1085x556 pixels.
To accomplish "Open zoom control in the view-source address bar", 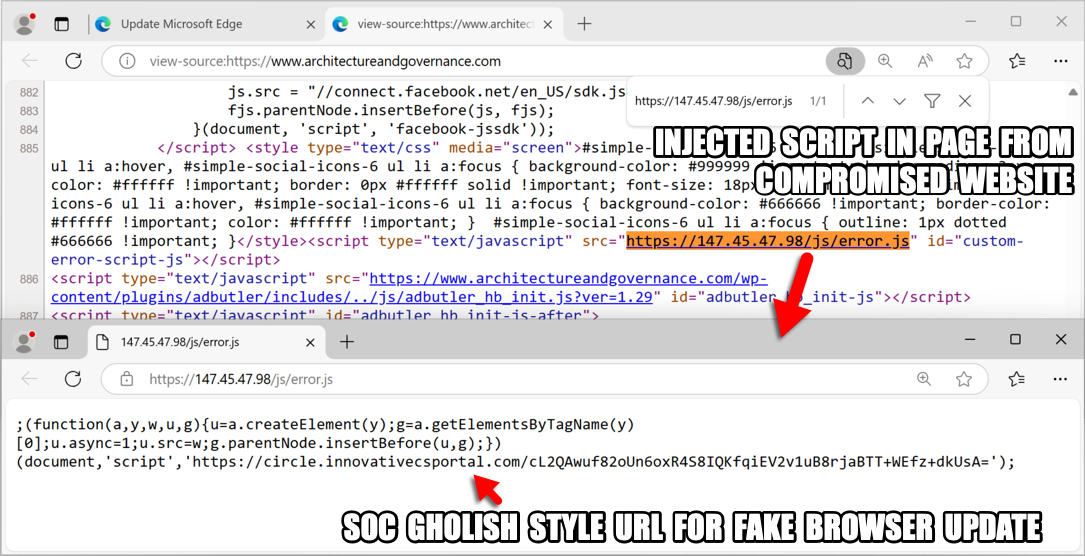I will point(885,61).
